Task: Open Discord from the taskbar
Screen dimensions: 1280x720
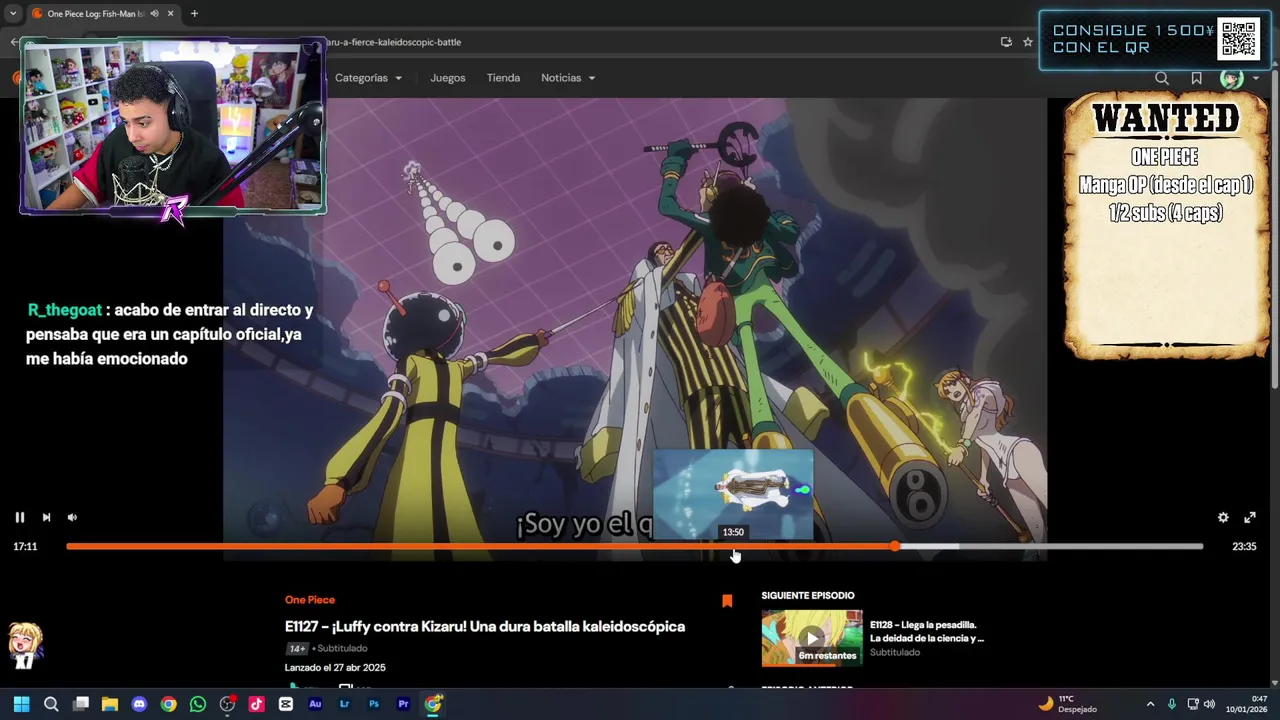Action: tap(139, 704)
